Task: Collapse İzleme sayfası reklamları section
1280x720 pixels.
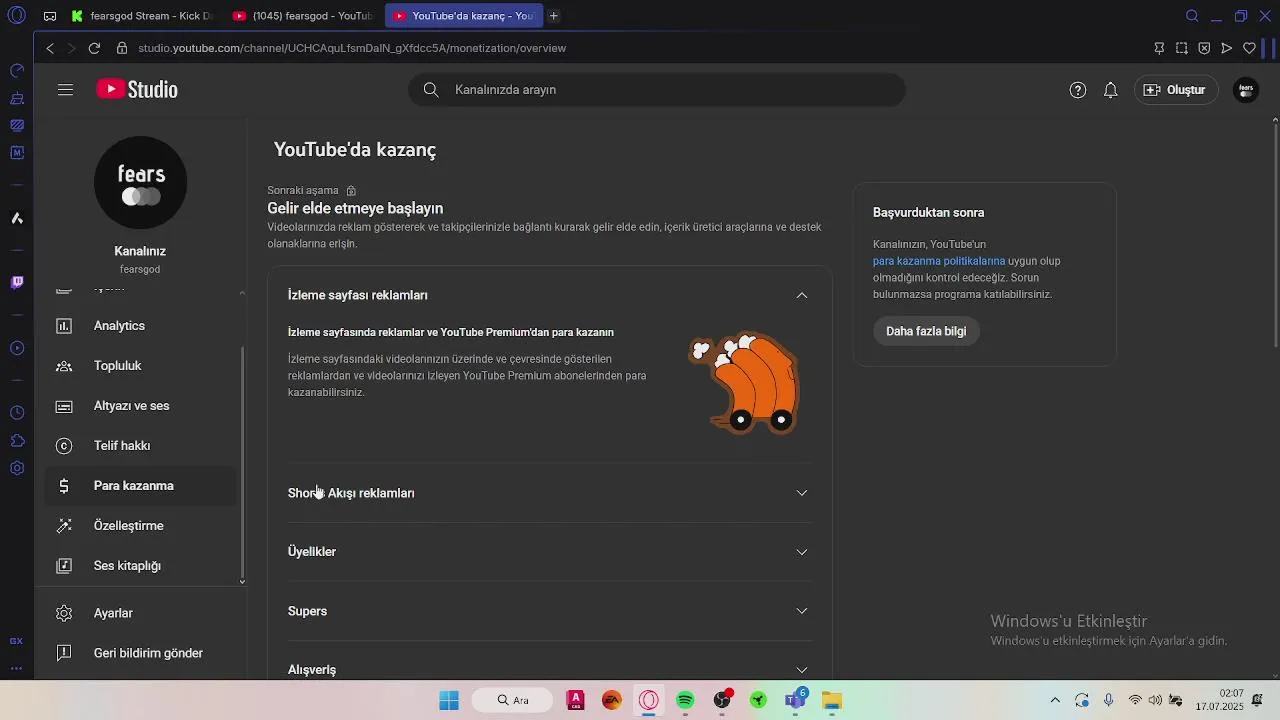Action: click(x=802, y=295)
